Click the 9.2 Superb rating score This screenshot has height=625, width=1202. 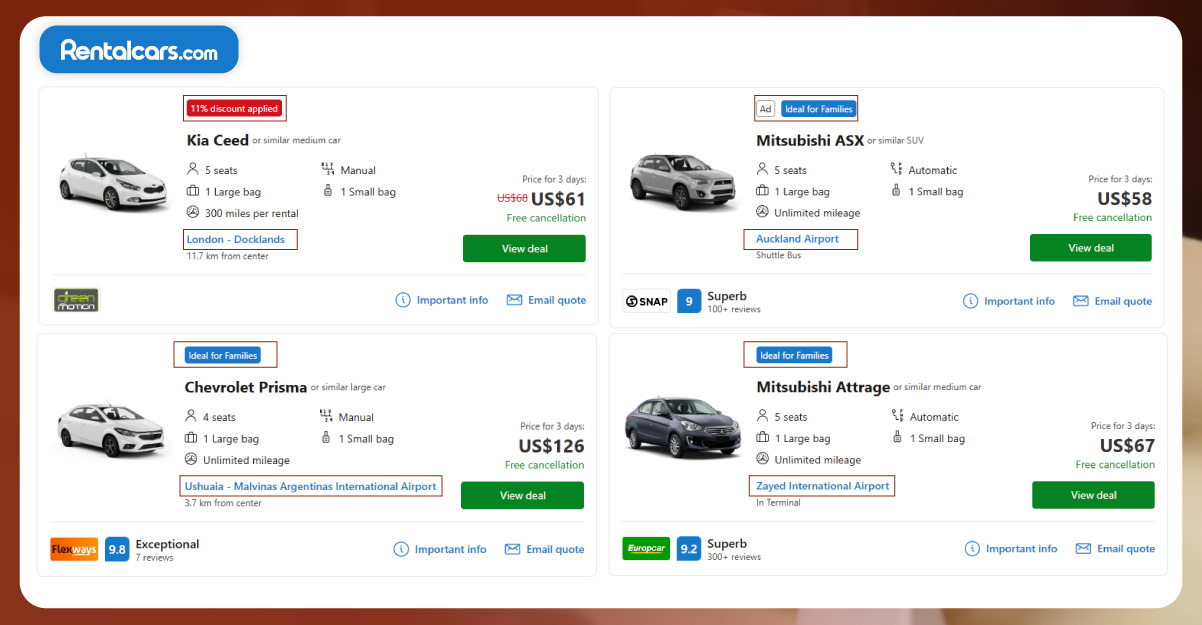(x=689, y=548)
